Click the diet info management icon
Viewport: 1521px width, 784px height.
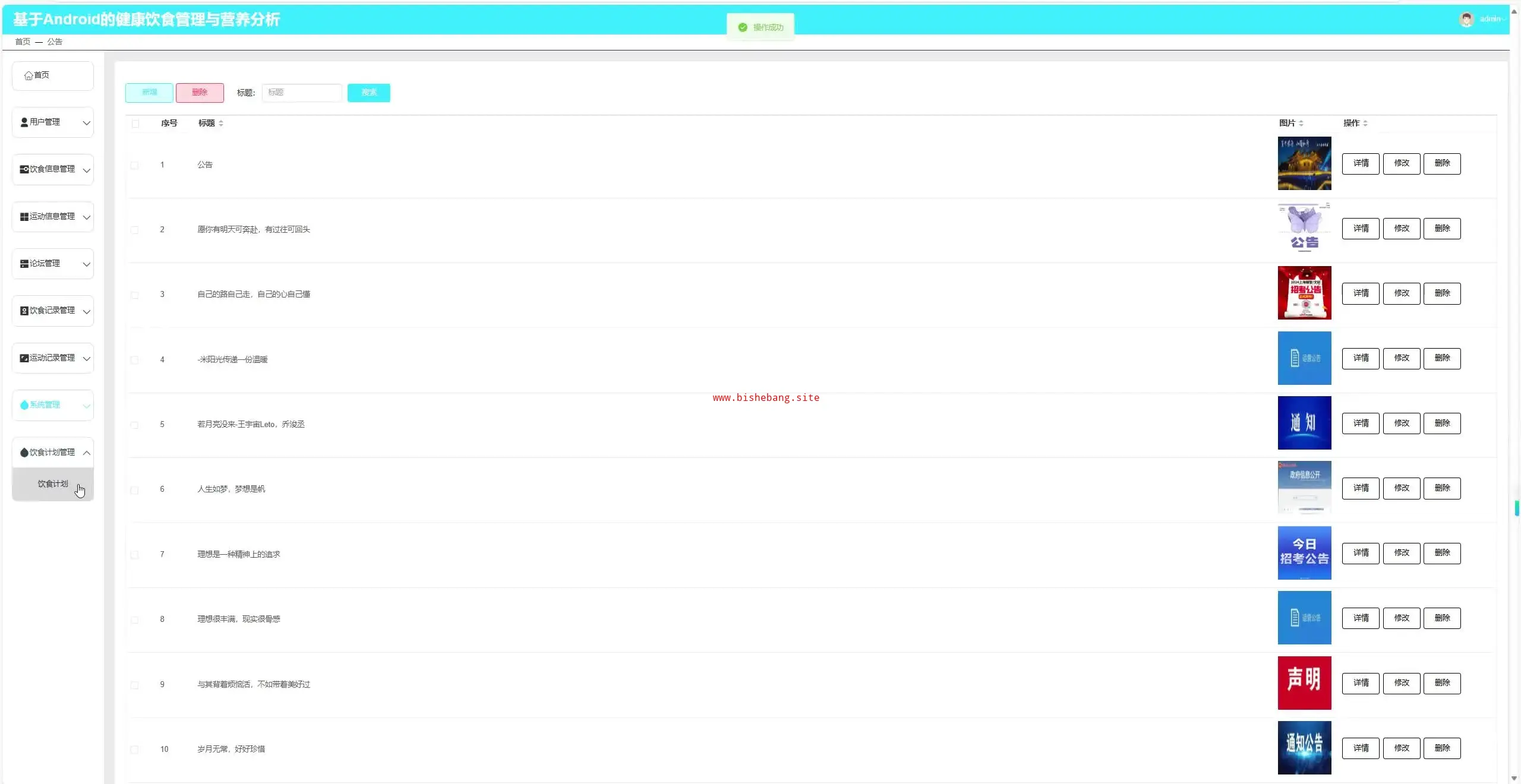tap(24, 169)
